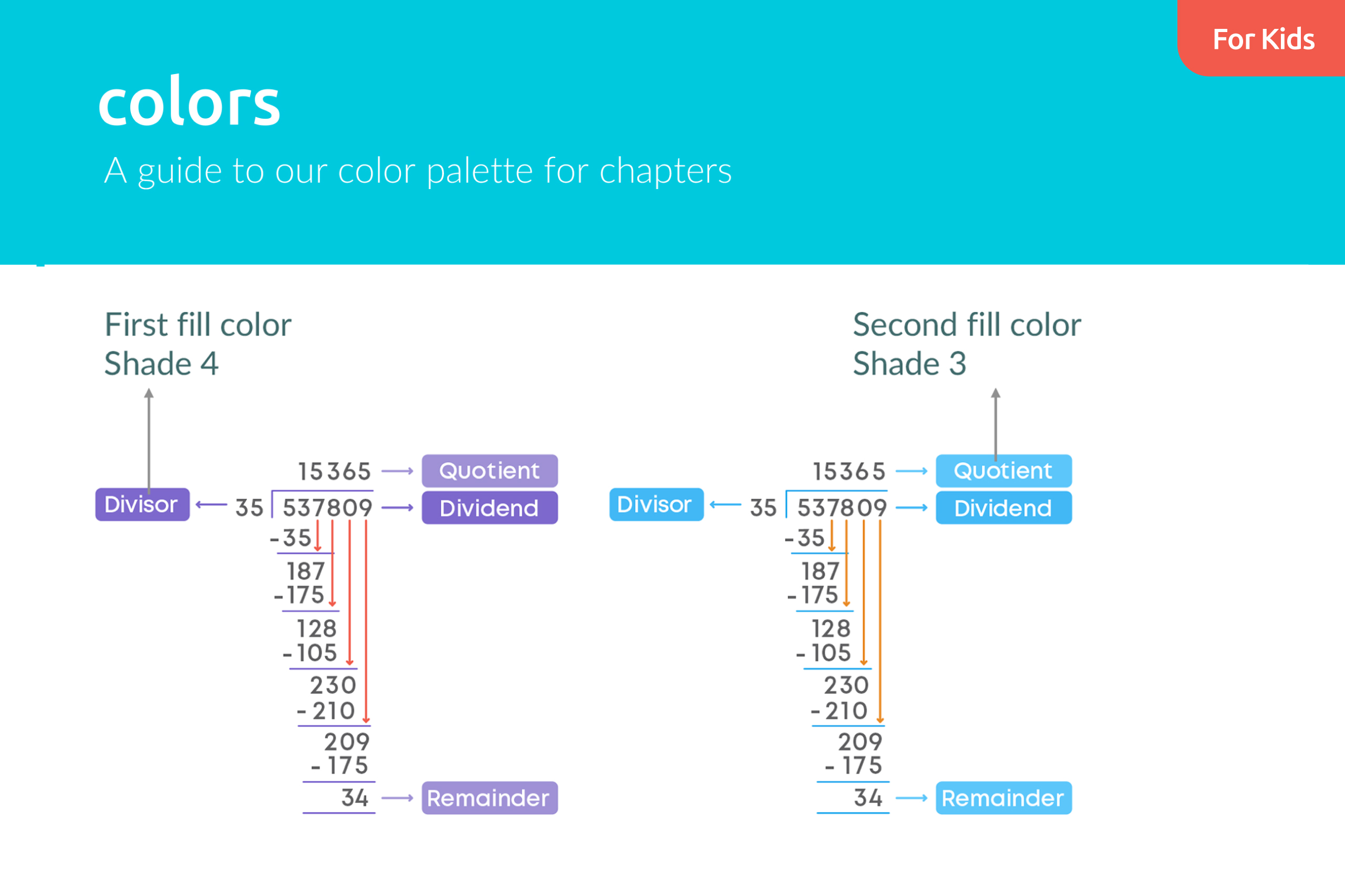The image size is (1345, 896).
Task: Click the blue arrow pointing to blue Remainder
Action: (911, 798)
